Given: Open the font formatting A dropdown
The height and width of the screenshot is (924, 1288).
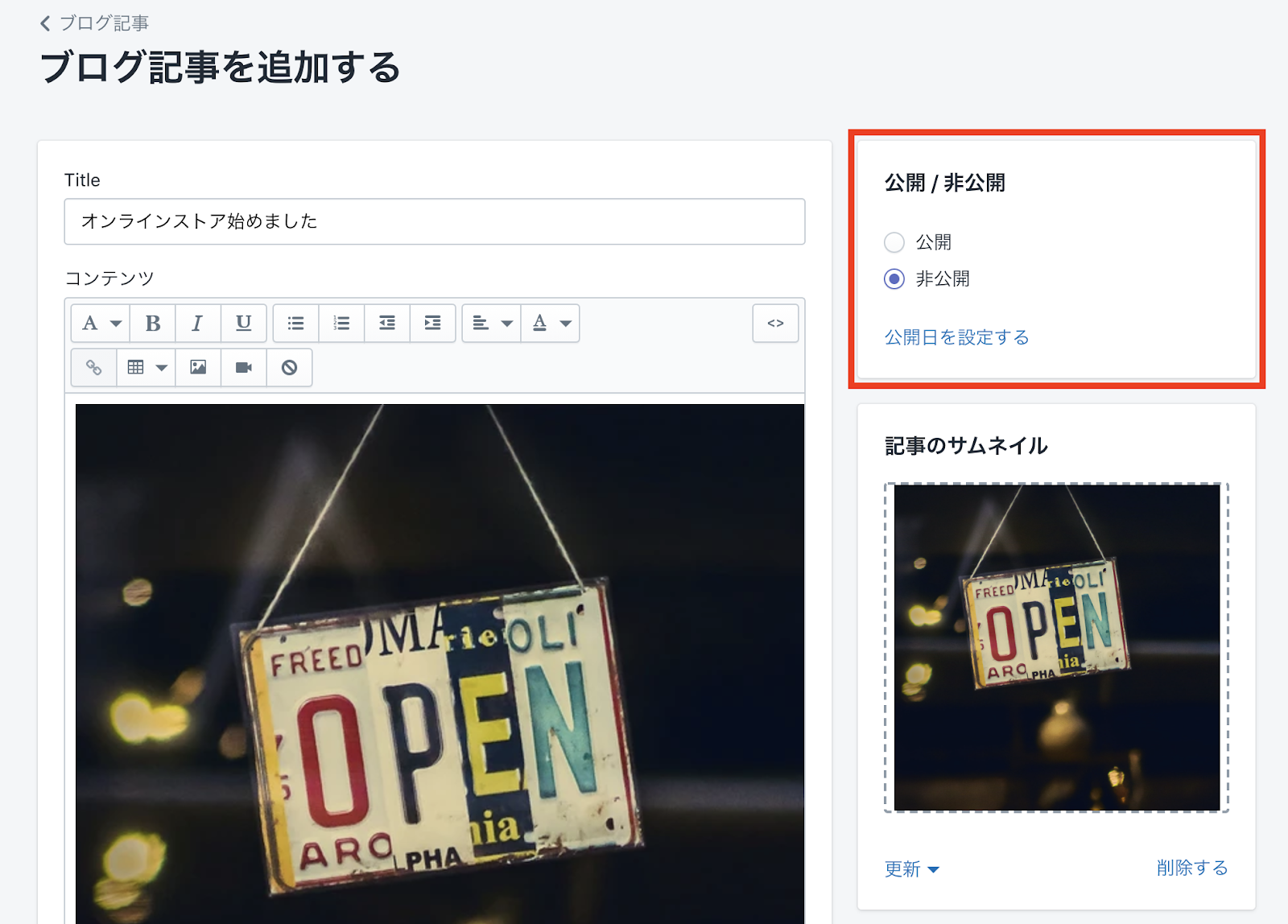Looking at the screenshot, I should (101, 324).
